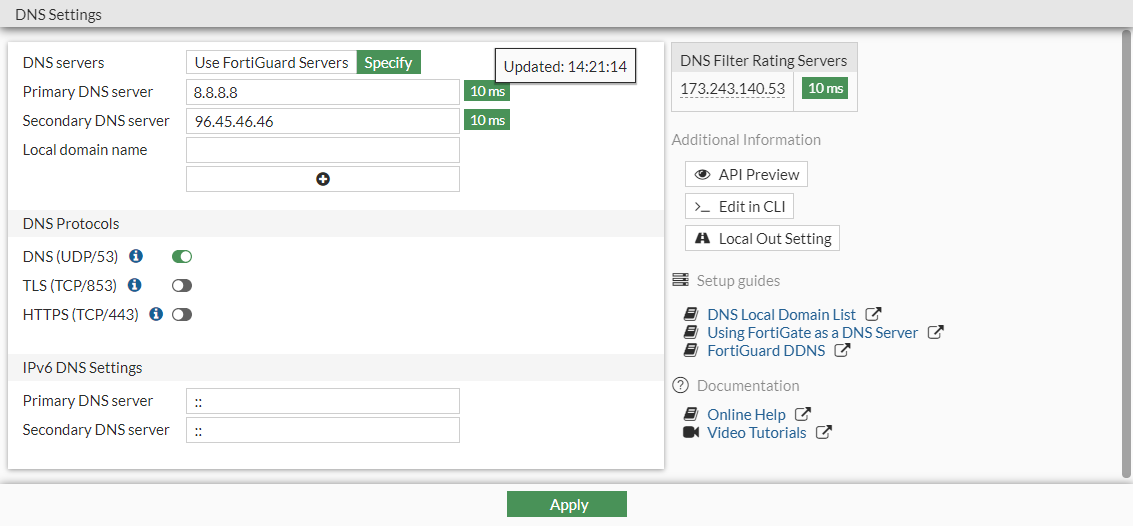Click the info icon beside TLS (TCP/853)

(x=135, y=286)
